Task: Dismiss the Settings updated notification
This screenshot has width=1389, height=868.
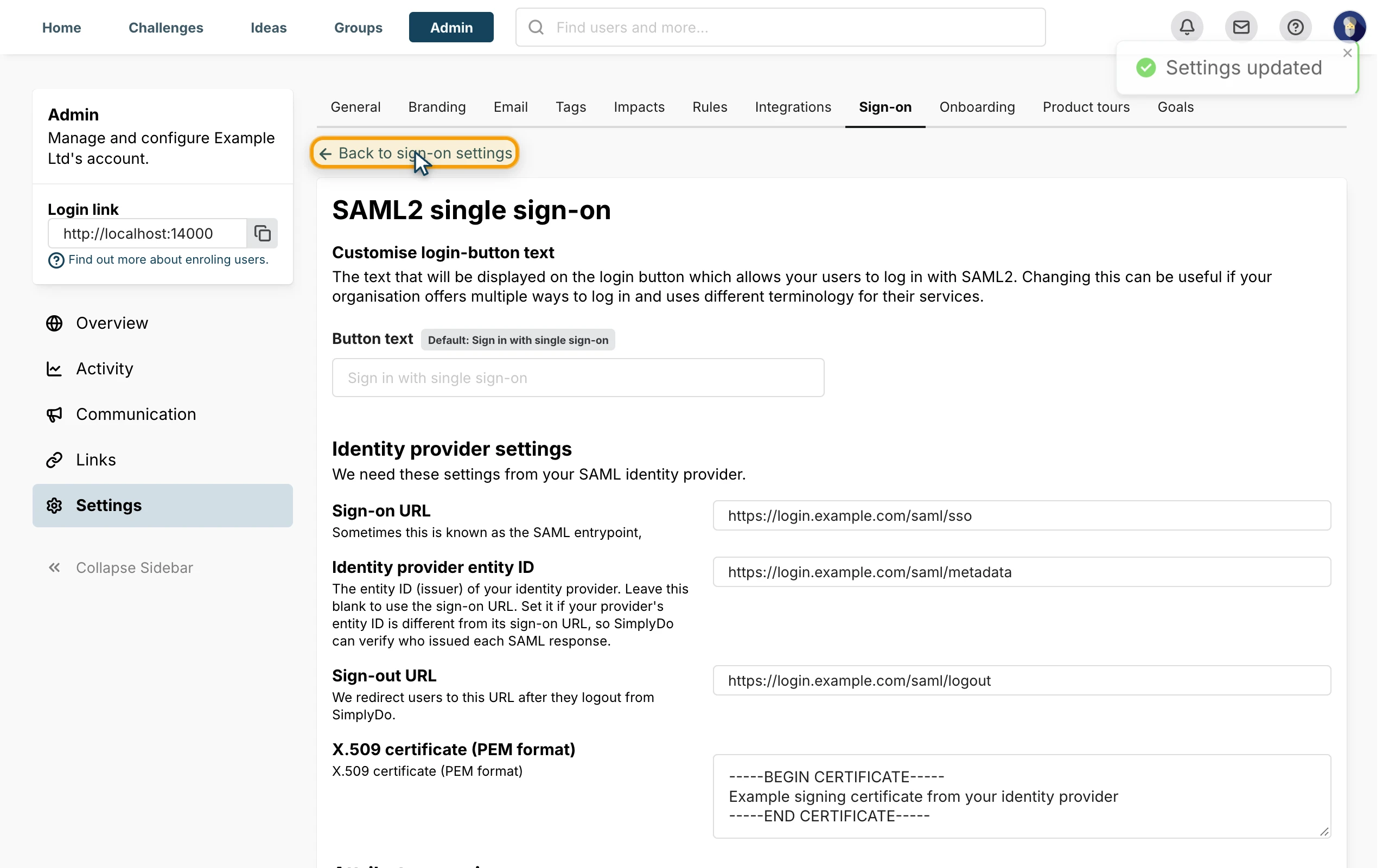Action: [x=1348, y=53]
